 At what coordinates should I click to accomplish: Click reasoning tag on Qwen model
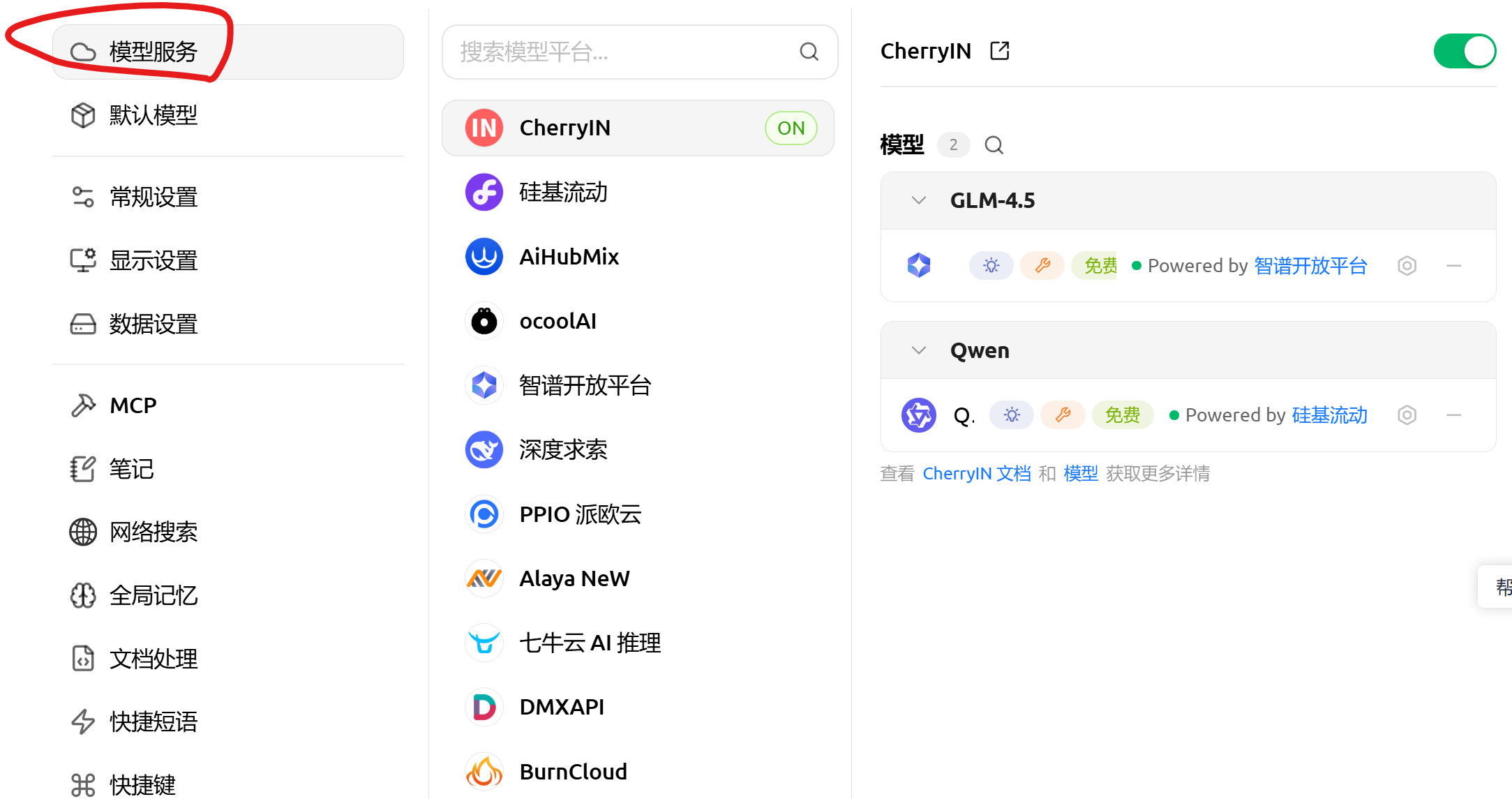(x=1012, y=415)
